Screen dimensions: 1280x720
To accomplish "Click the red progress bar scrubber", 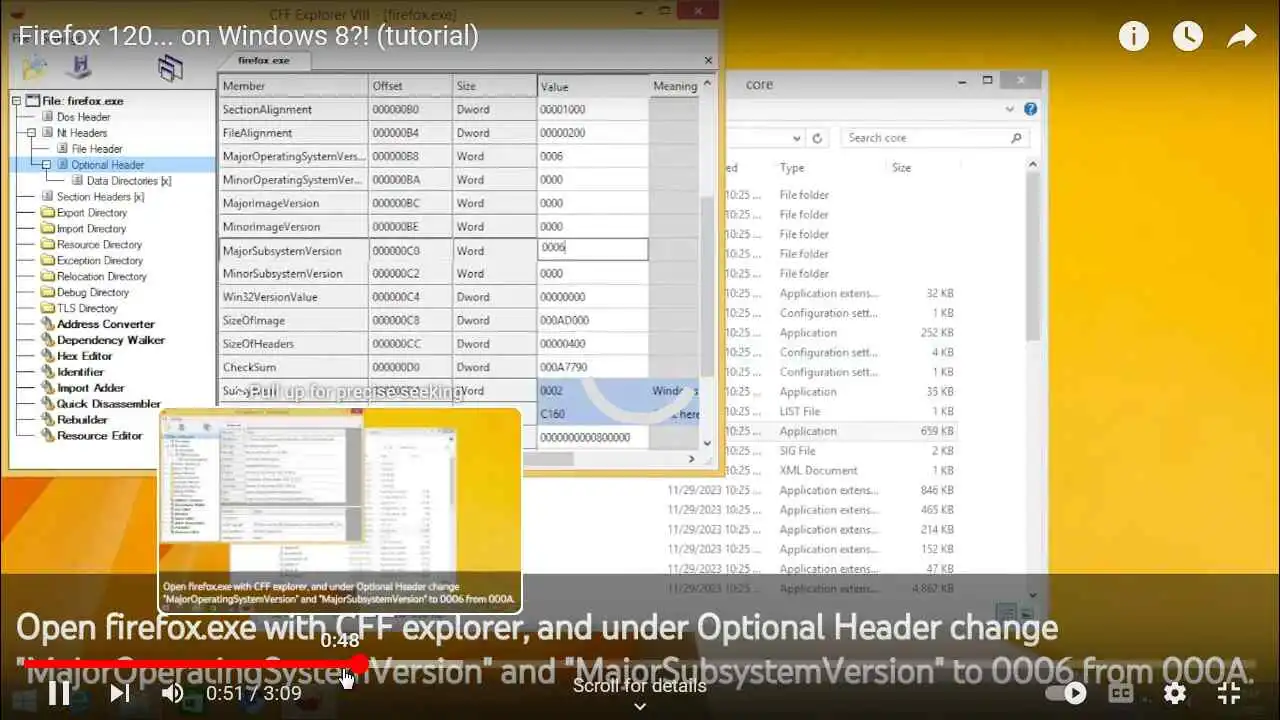I will 360,664.
